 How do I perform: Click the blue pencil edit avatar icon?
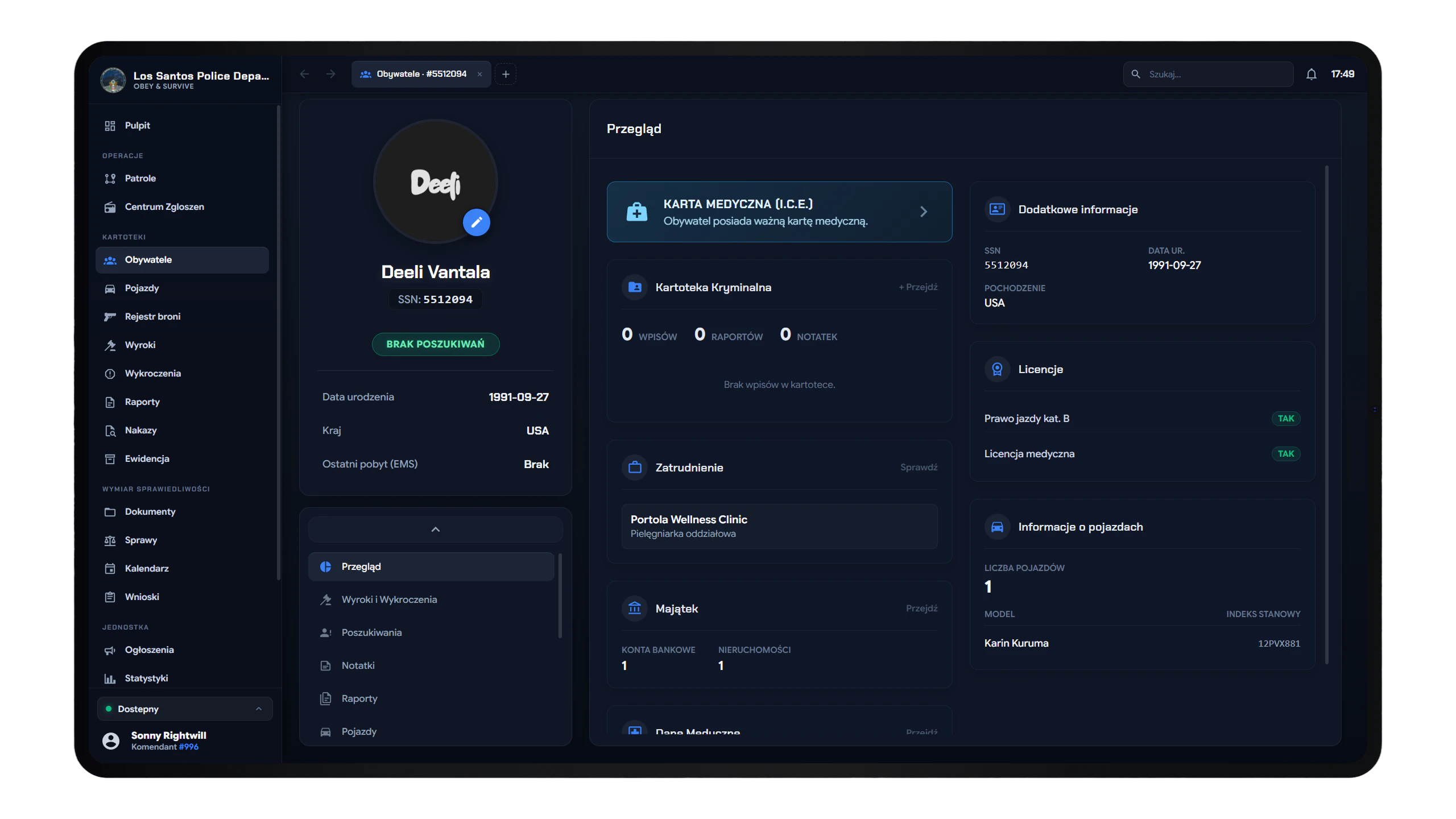pyautogui.click(x=476, y=222)
